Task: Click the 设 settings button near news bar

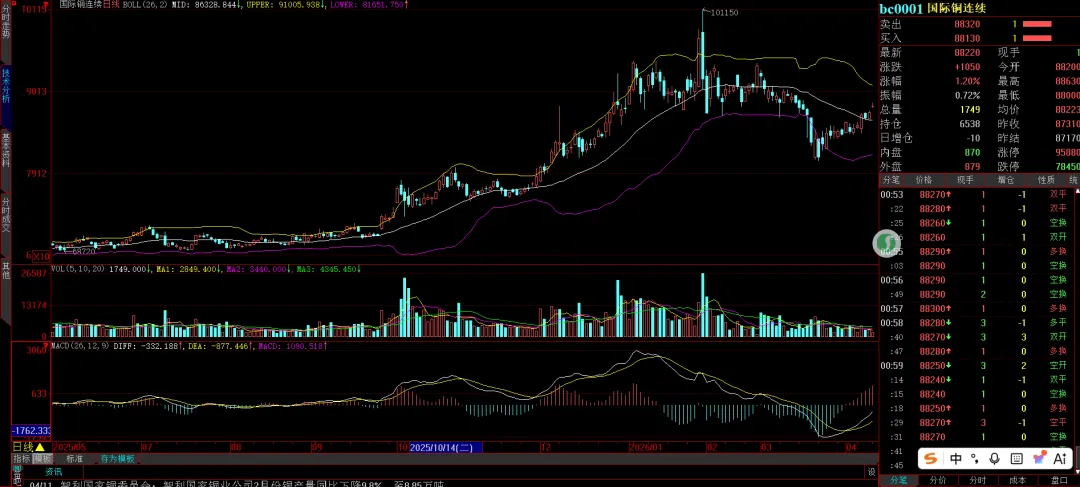Action: pyautogui.click(x=871, y=473)
